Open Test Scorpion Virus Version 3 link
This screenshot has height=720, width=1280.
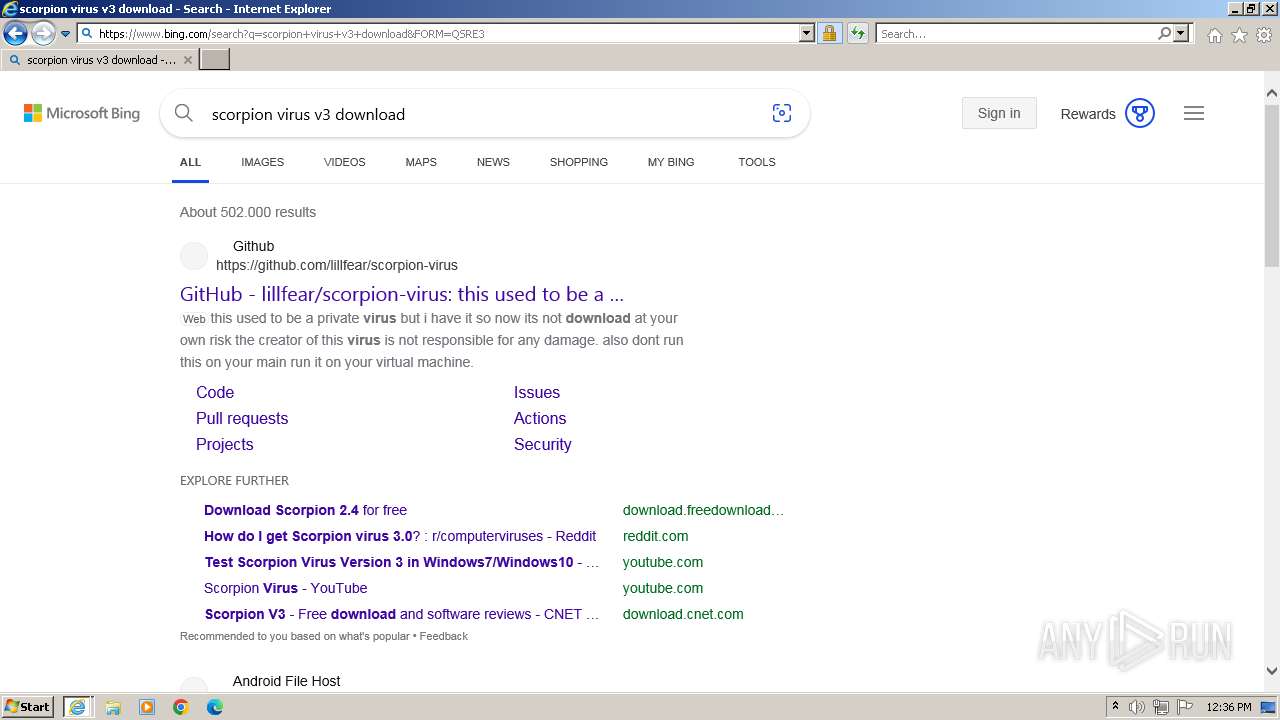pyautogui.click(x=402, y=562)
